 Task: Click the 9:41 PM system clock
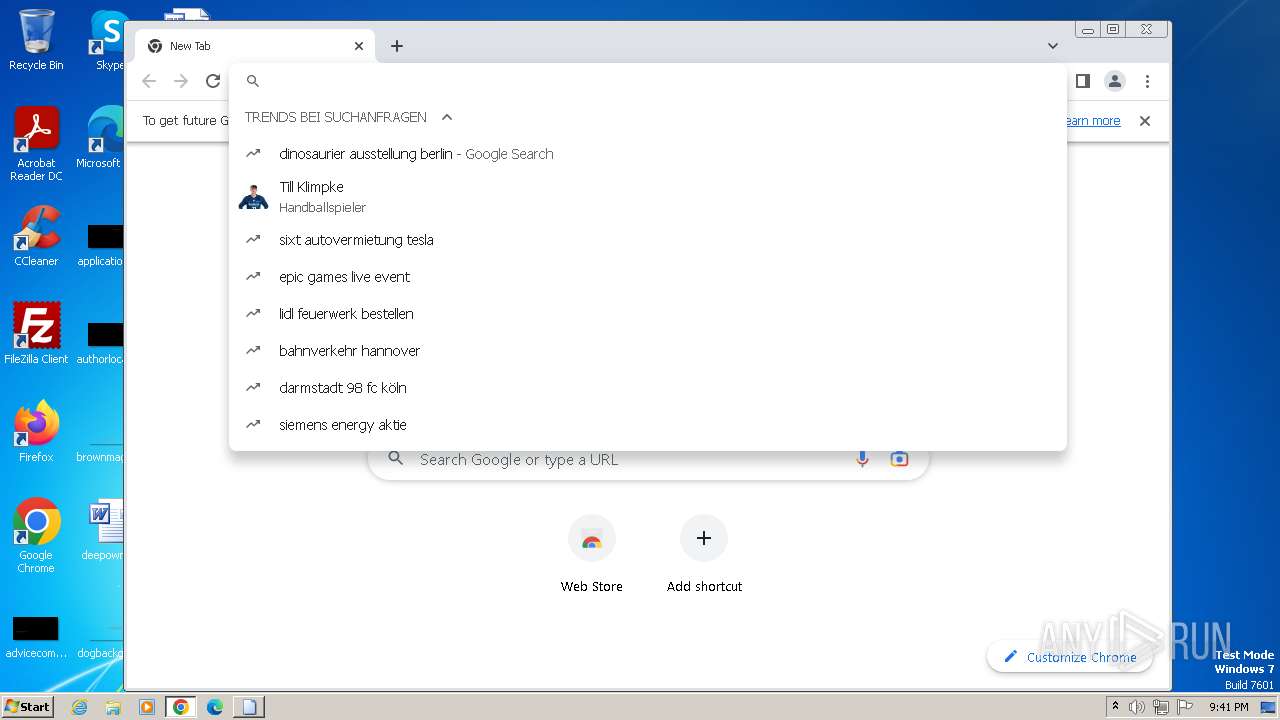click(x=1229, y=707)
